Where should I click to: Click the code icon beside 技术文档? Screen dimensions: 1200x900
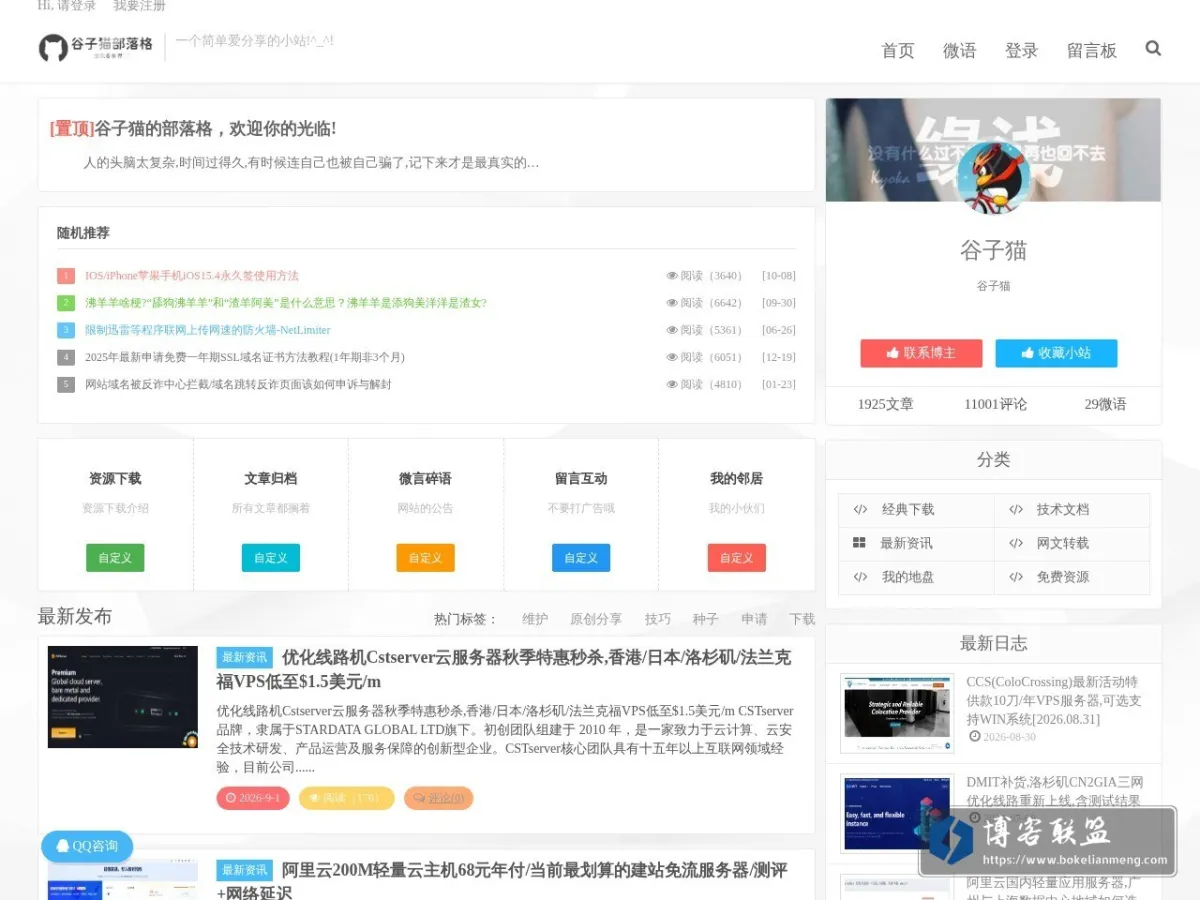1016,510
